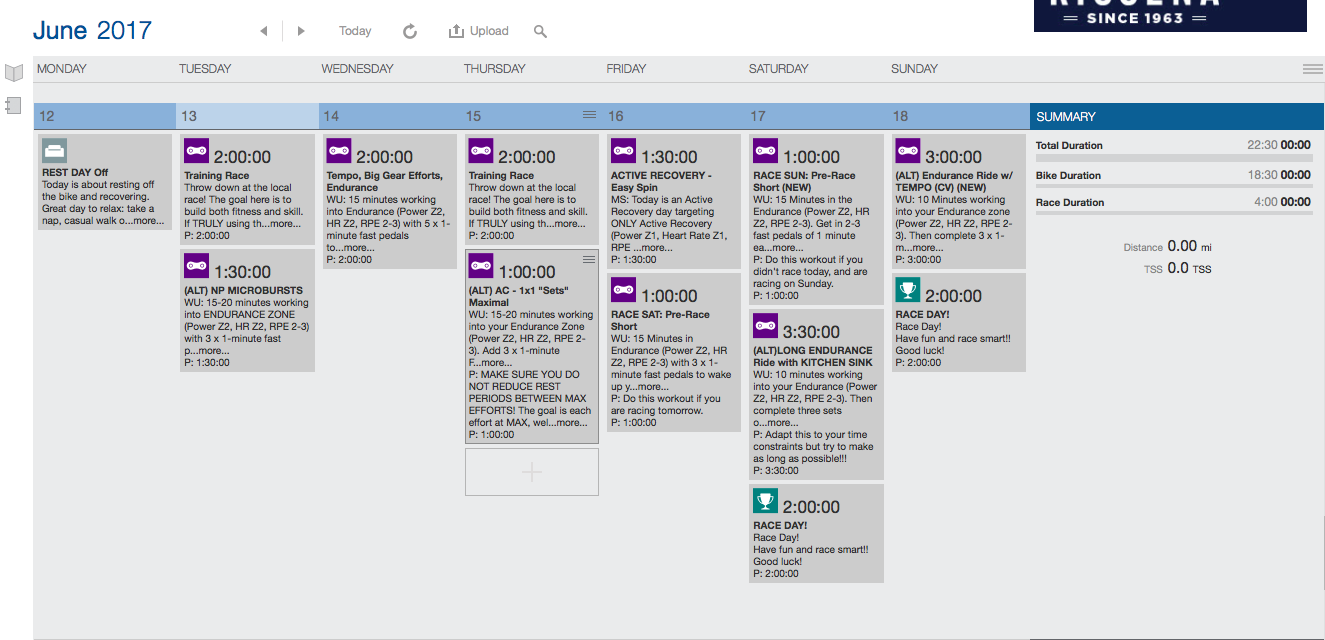1325x640 pixels.
Task: Go to next month with right arrow
Action: click(x=301, y=31)
